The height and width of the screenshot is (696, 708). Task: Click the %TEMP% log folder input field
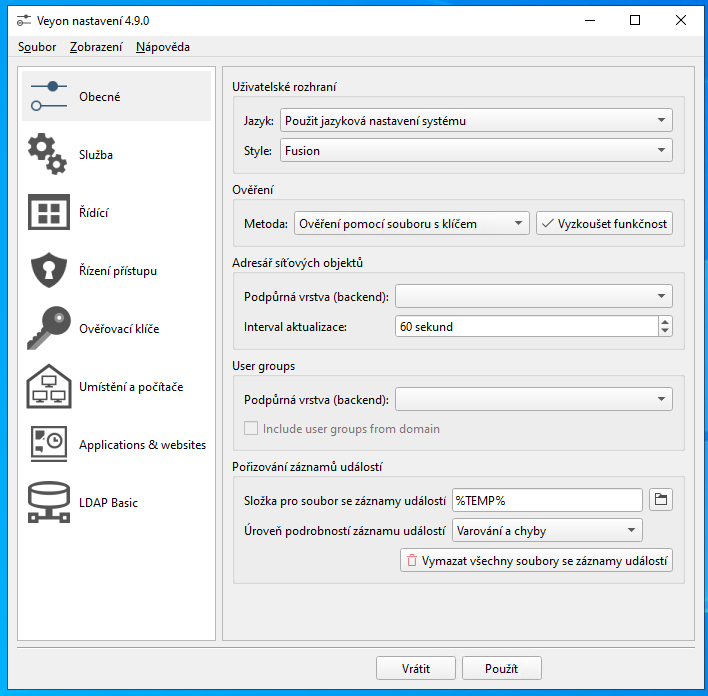click(x=546, y=500)
